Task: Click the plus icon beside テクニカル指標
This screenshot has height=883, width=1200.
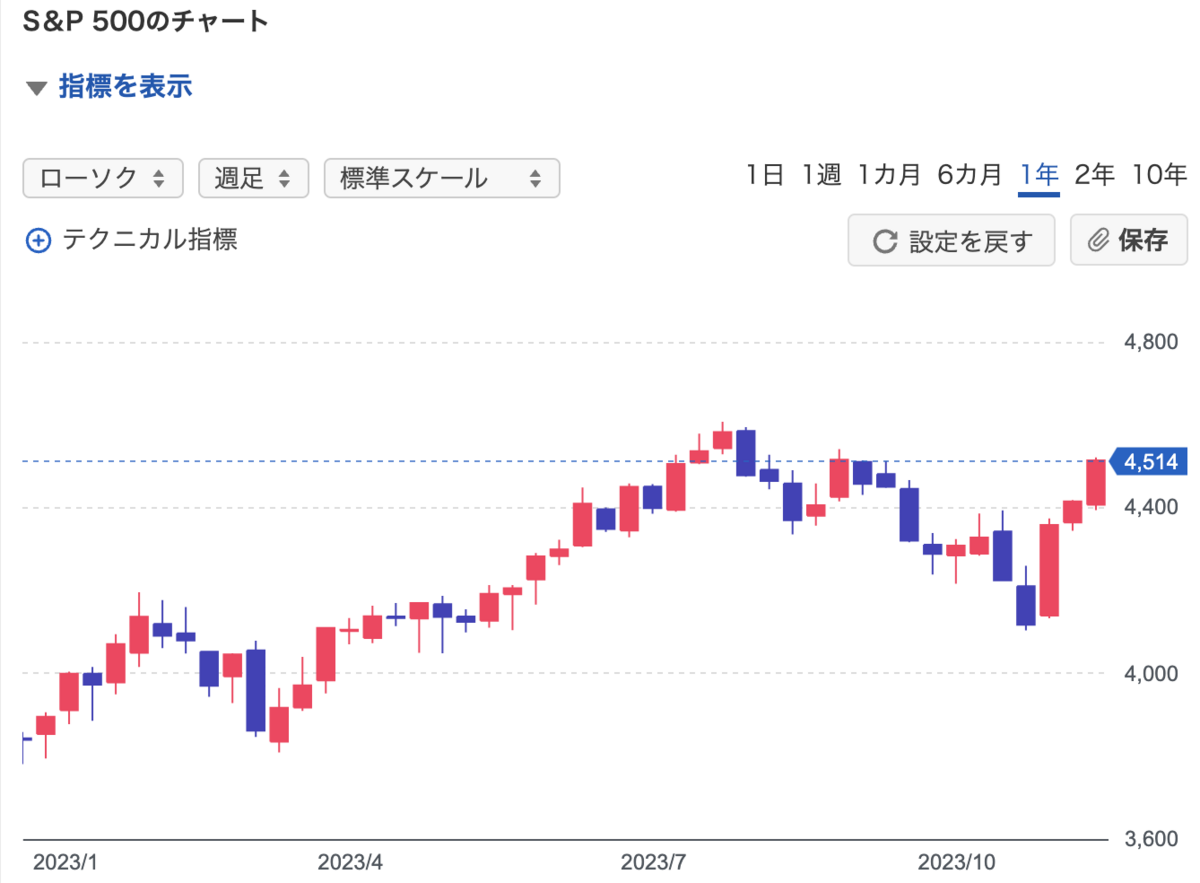Action: pos(38,241)
